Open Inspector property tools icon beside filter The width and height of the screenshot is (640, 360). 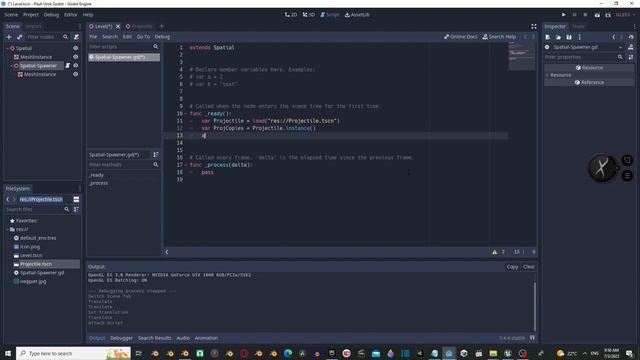tap(631, 57)
